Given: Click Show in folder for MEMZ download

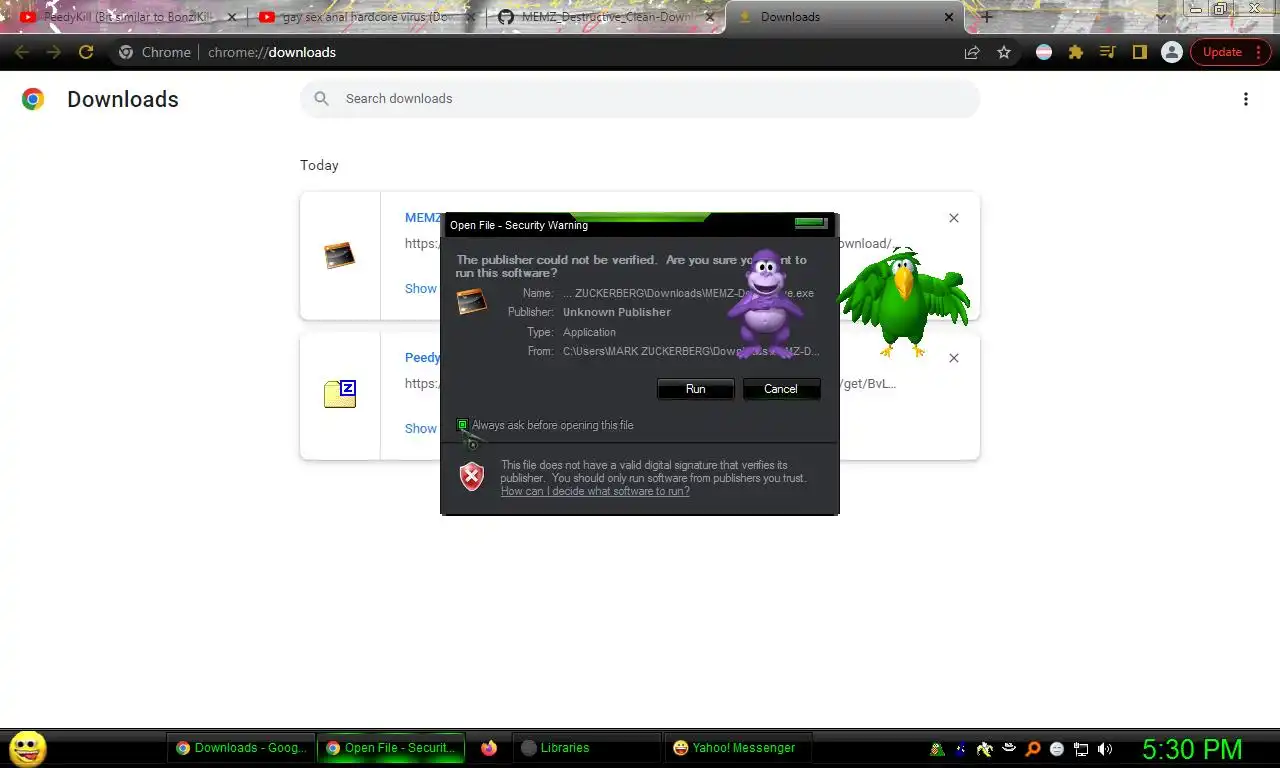Looking at the screenshot, I should click(x=421, y=288).
